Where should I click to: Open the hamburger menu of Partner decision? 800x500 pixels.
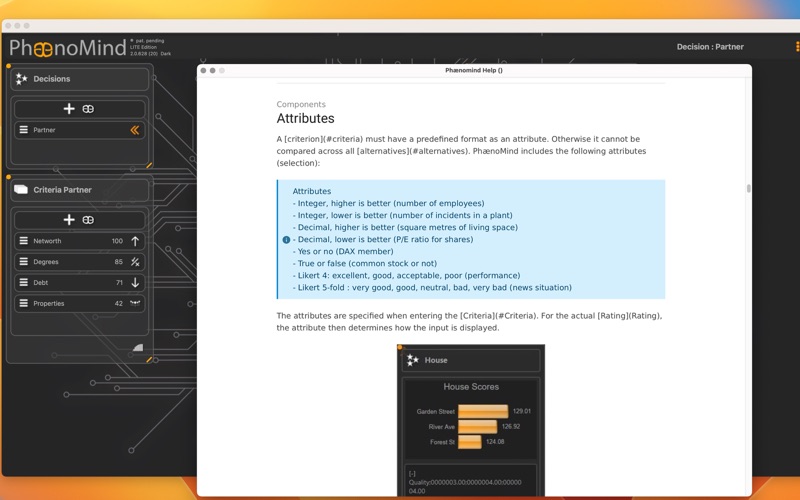point(23,130)
